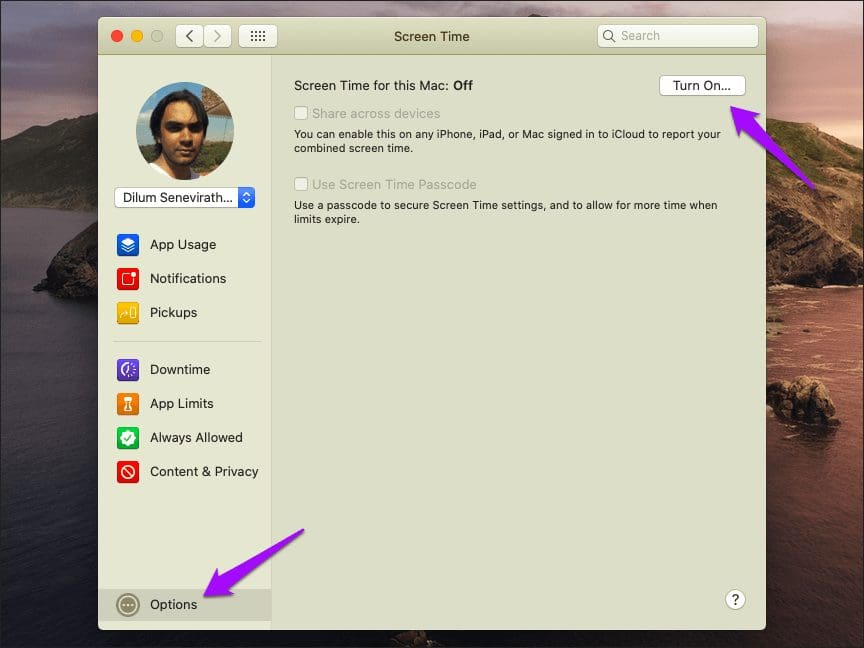This screenshot has width=864, height=648.
Task: Show all preferences grid icon
Action: (258, 36)
